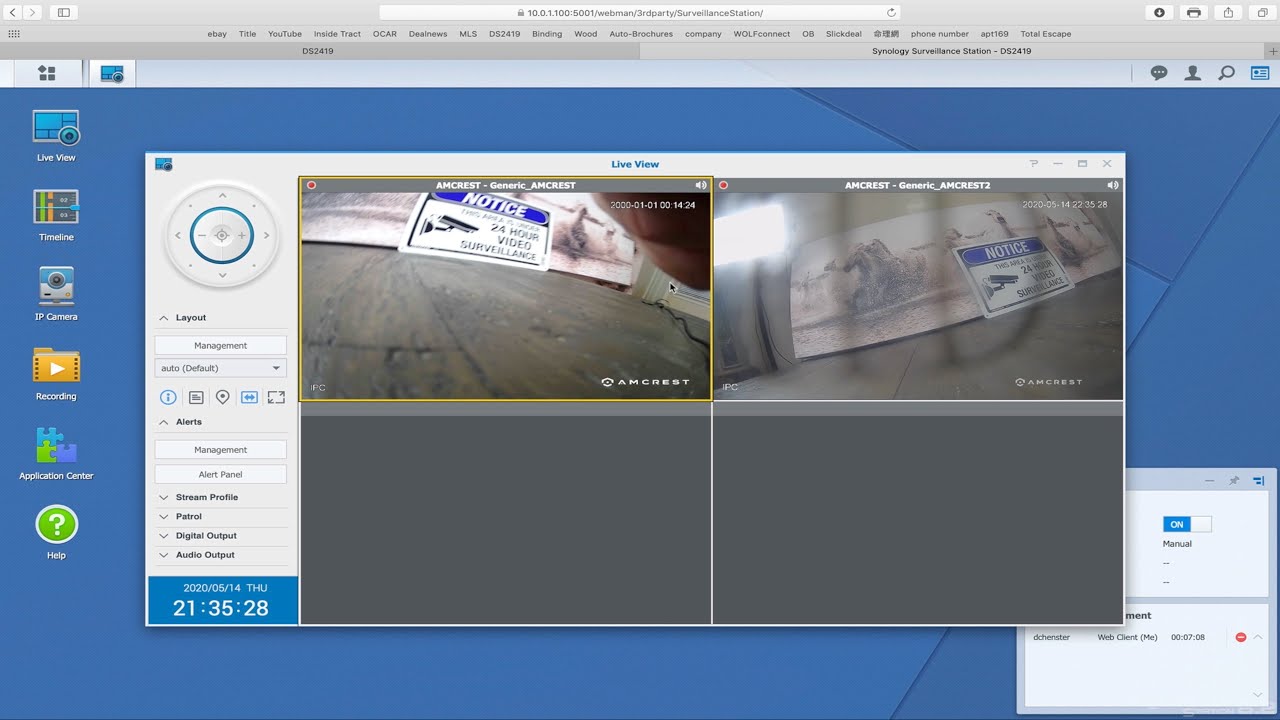Open the E-Map location pin icon

pyautogui.click(x=222, y=397)
